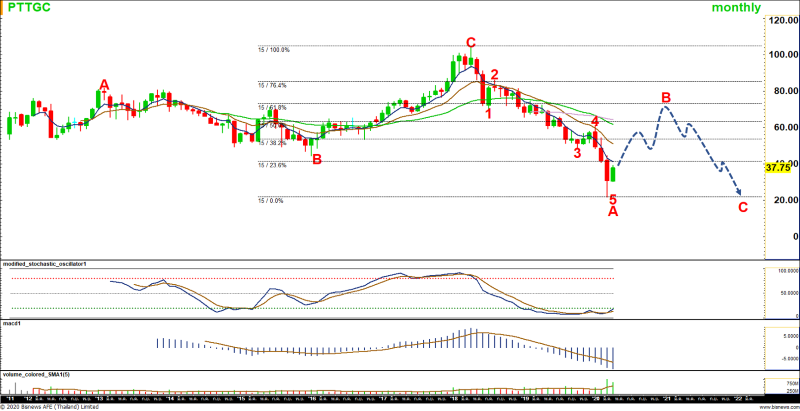Select the red wave 2 marker
Viewport: 800px width, 411px height.
494,76
